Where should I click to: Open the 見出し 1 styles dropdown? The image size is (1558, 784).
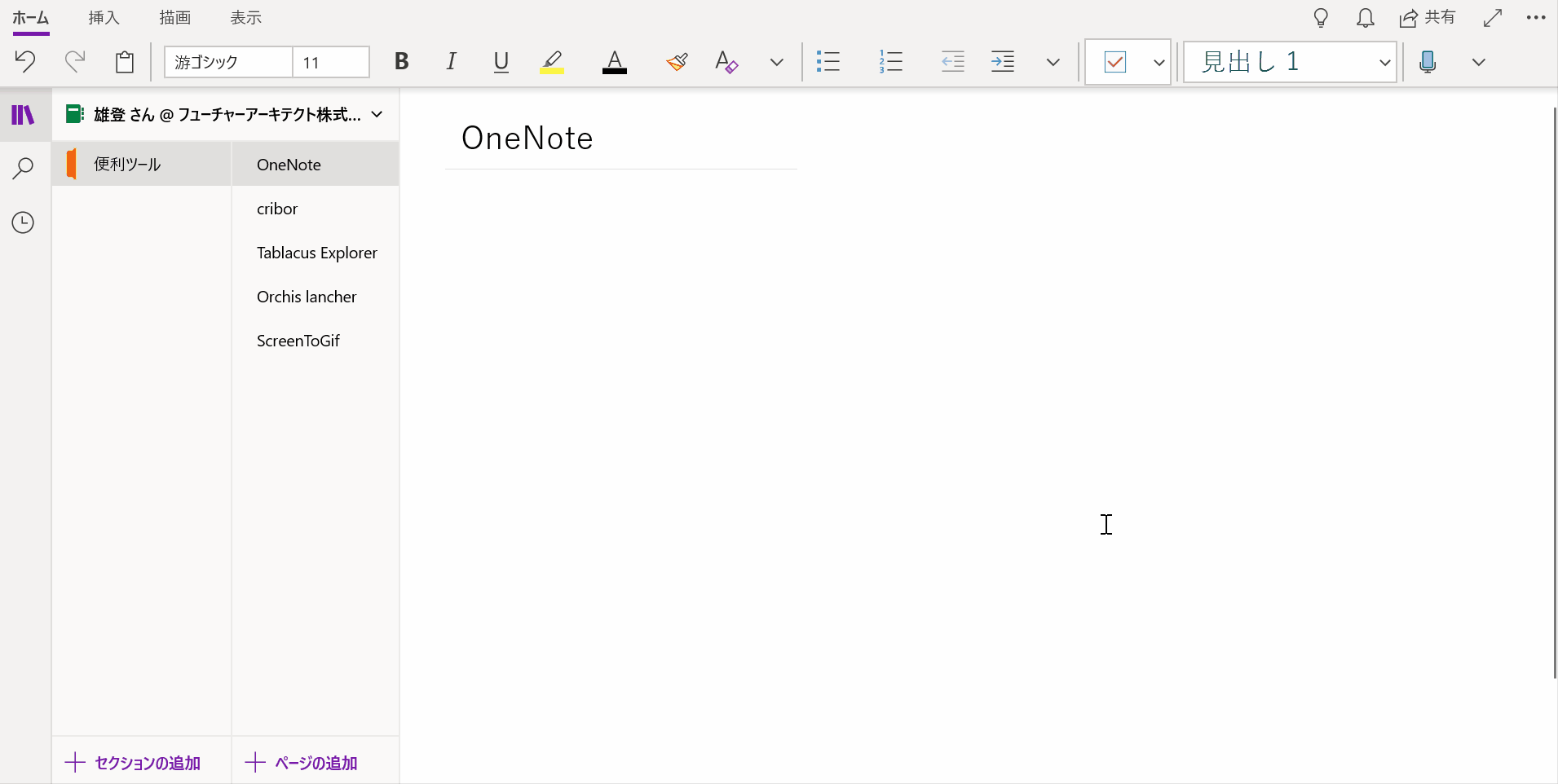point(1290,62)
